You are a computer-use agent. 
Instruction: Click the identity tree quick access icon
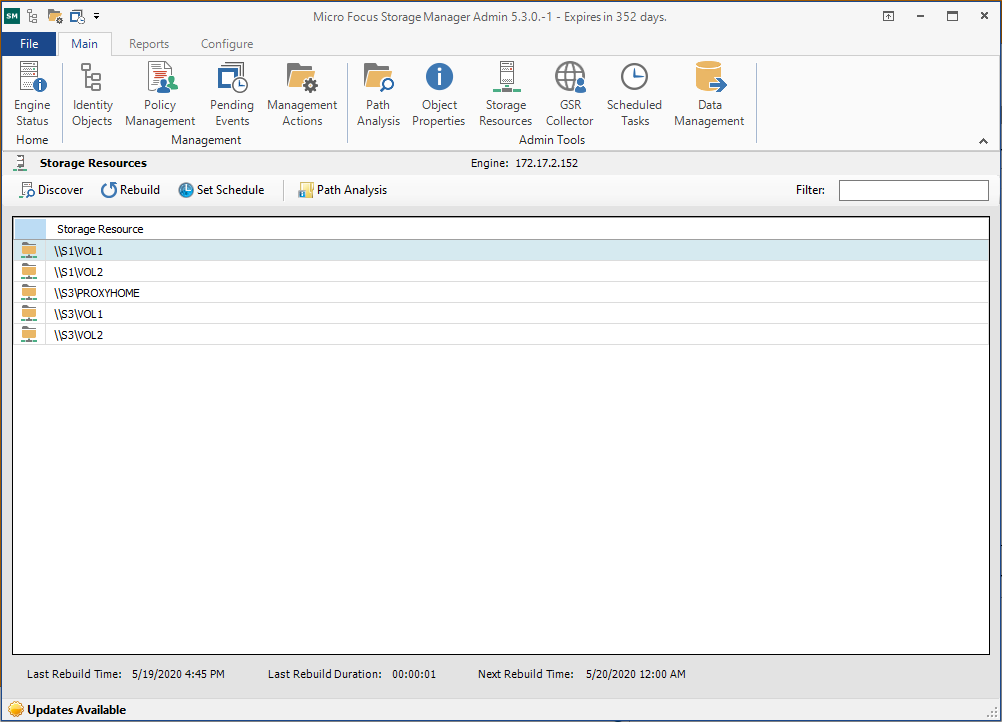click(33, 17)
